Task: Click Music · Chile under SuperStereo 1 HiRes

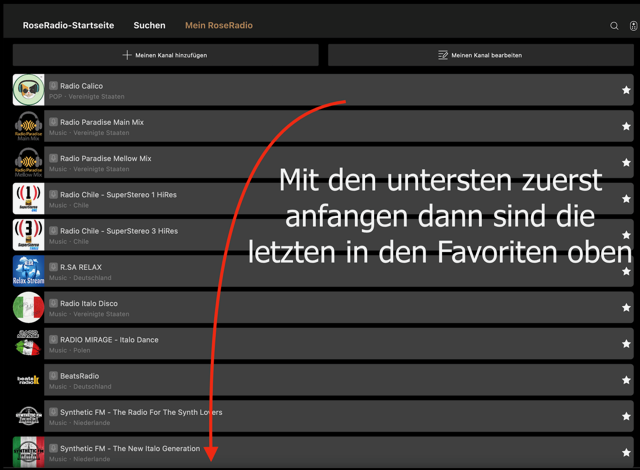Action: [69, 206]
